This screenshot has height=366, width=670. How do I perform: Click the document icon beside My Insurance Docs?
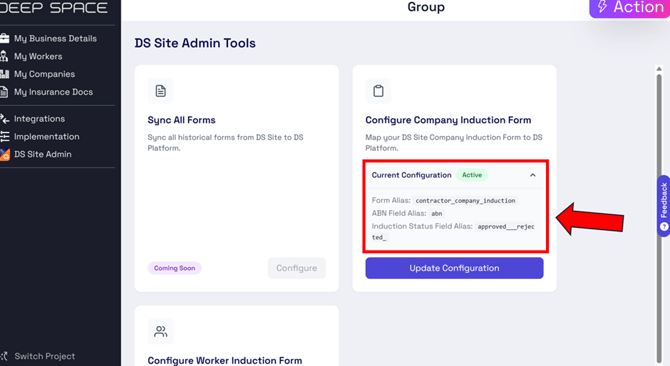pyautogui.click(x=4, y=92)
